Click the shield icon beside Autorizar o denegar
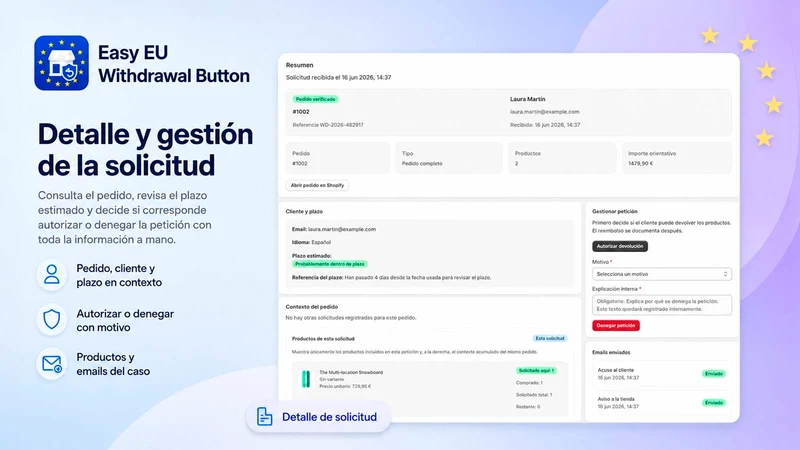This screenshot has height=450, width=800. (x=52, y=320)
